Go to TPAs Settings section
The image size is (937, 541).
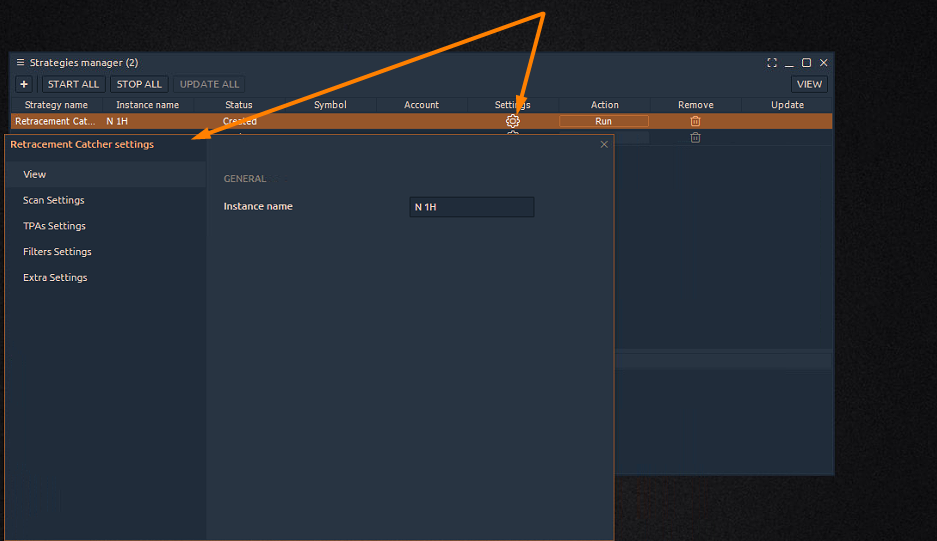[54, 227]
